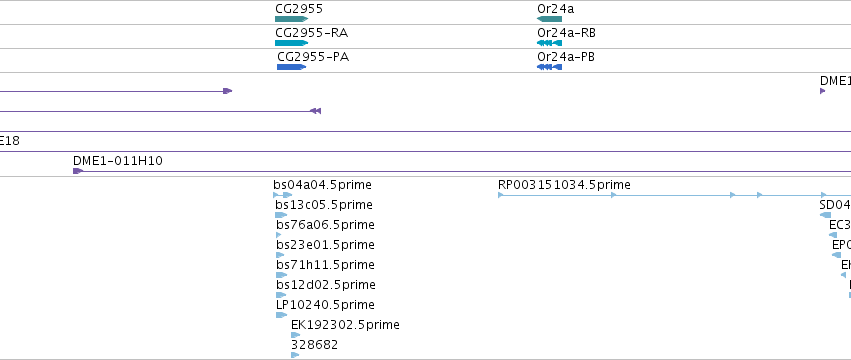Select the Or24a gene arrow glyph
The image size is (851, 360).
(549, 19)
